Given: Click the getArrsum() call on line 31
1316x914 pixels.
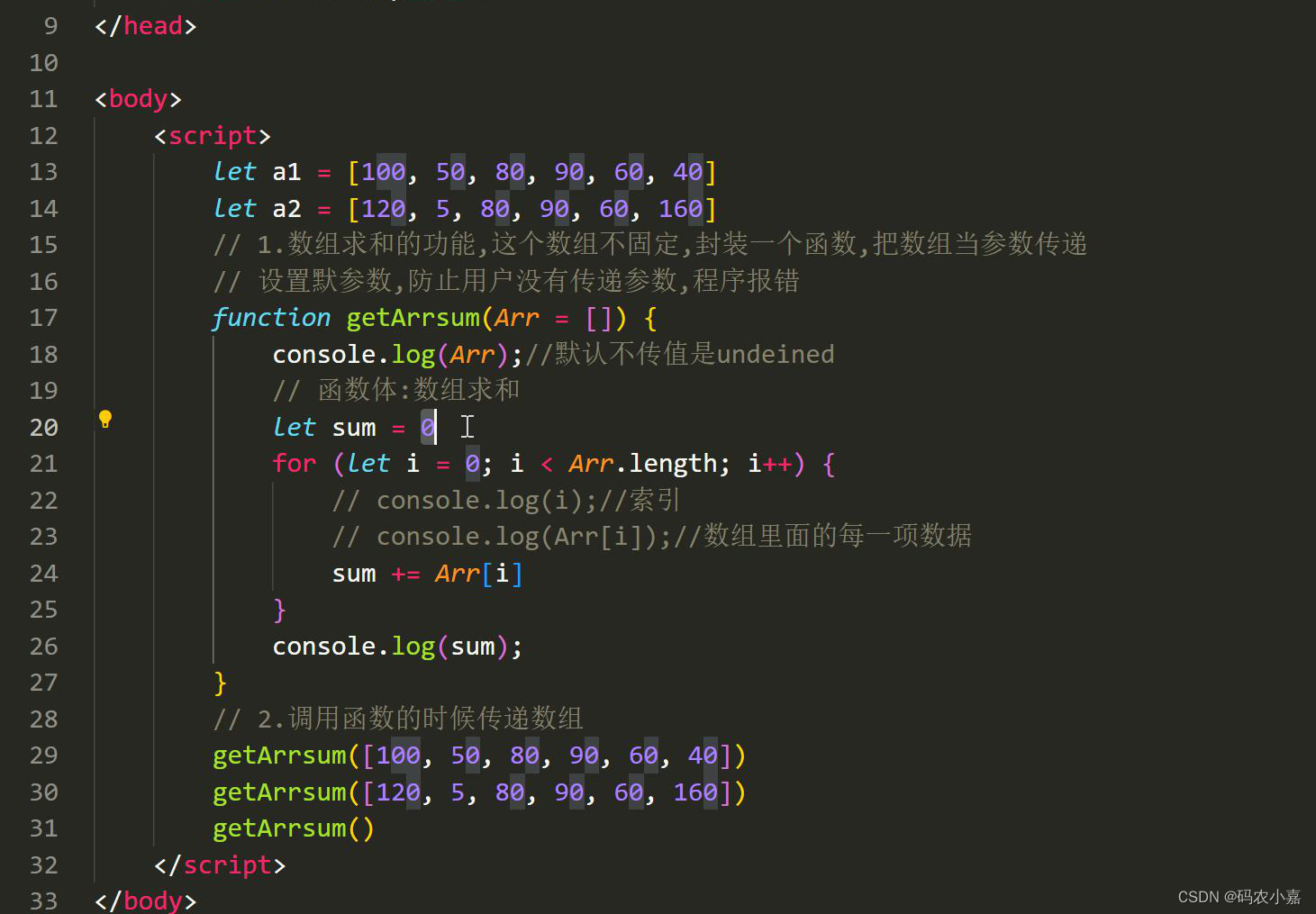Looking at the screenshot, I should 293,828.
